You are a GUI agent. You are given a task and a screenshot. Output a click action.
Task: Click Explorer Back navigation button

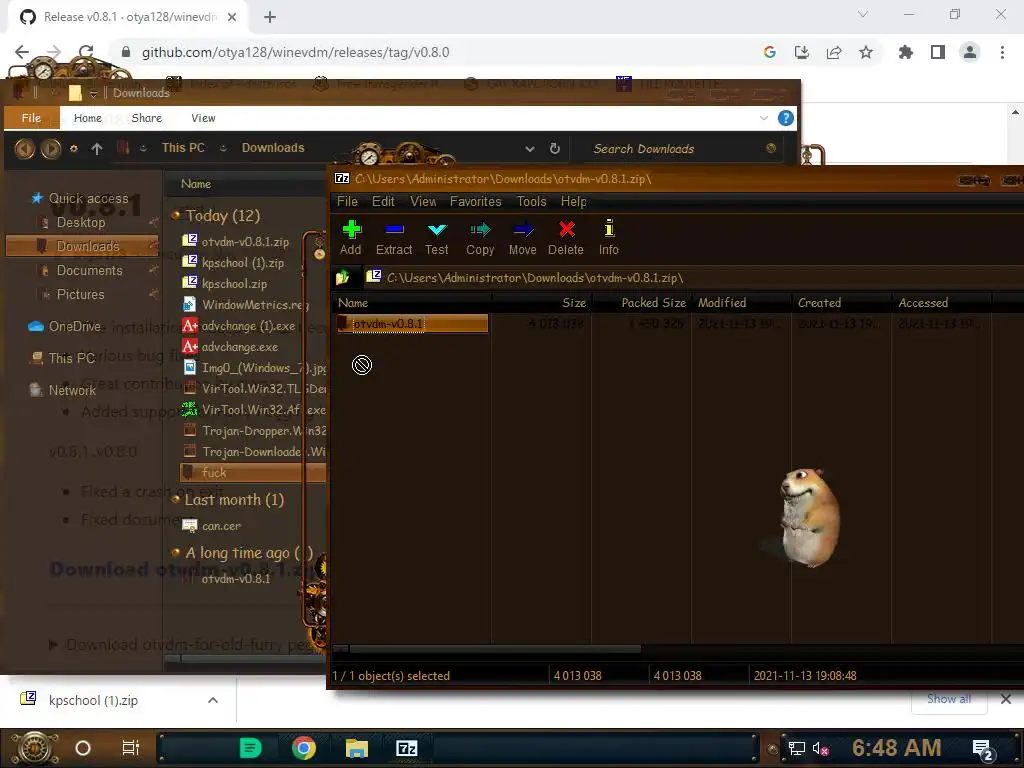(25, 149)
